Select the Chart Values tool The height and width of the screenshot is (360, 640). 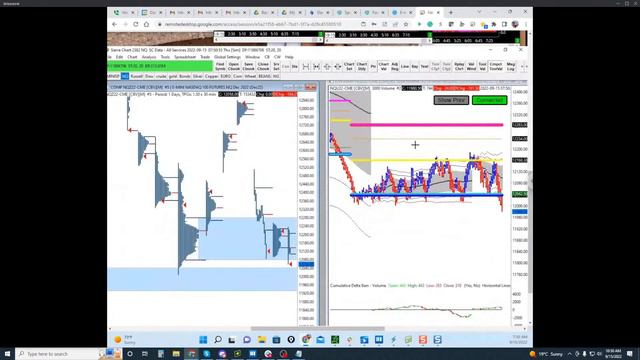(x=384, y=66)
